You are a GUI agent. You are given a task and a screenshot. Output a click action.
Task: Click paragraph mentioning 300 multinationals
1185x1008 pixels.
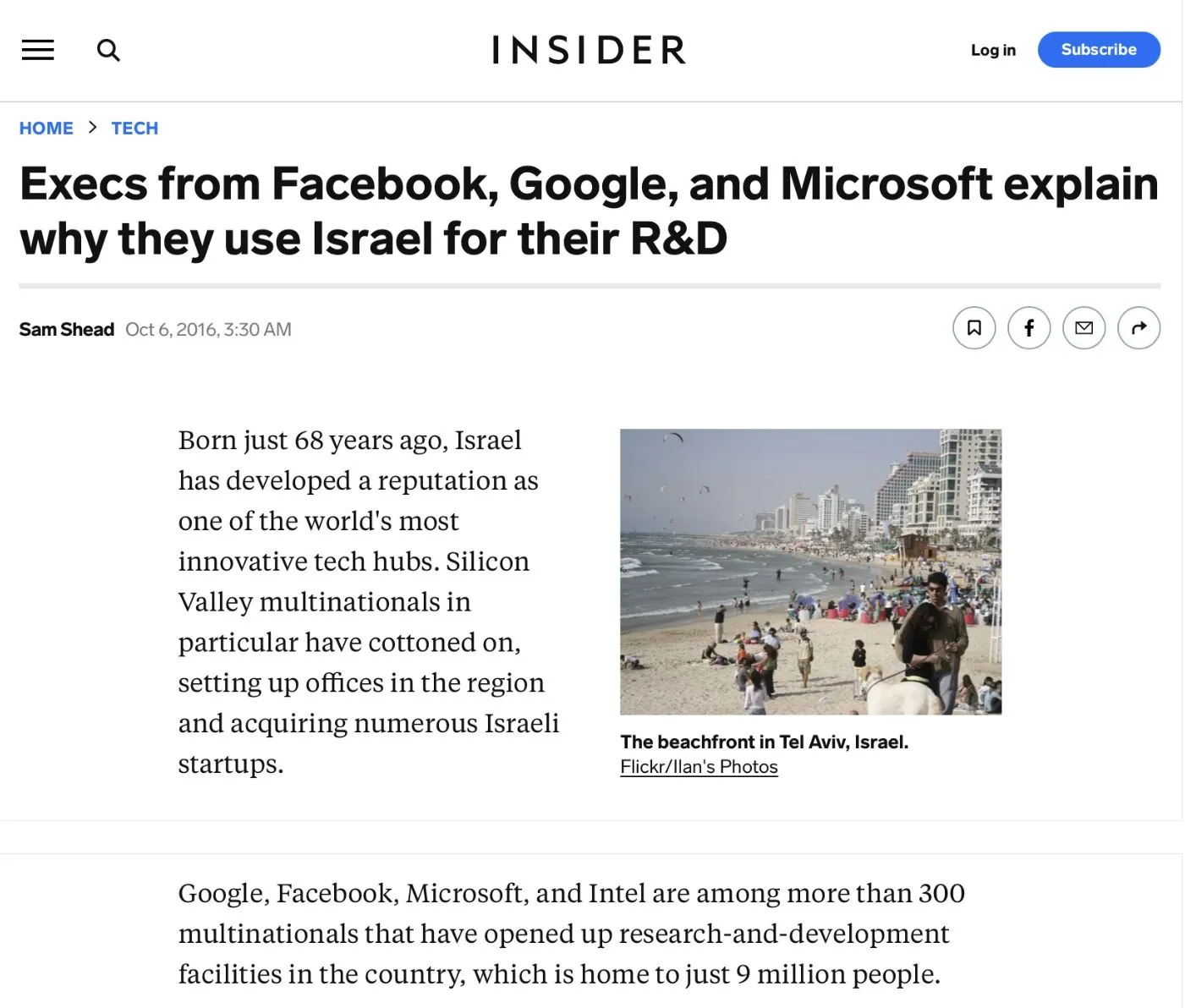click(x=572, y=934)
